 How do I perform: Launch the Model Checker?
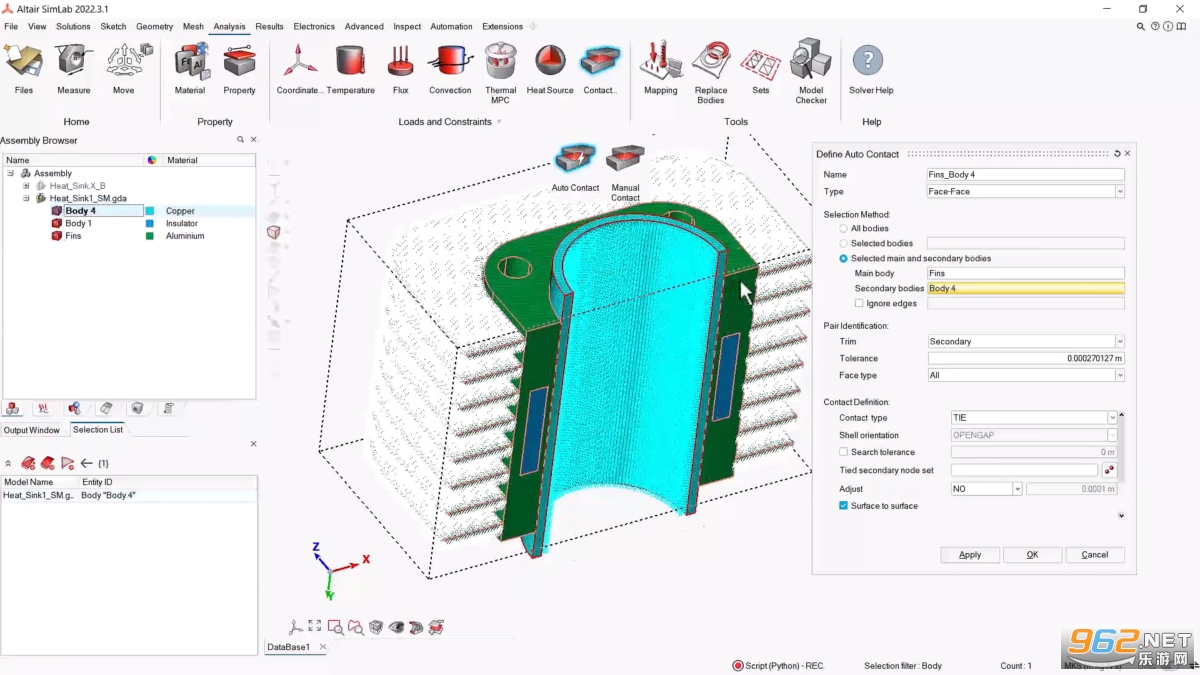(811, 73)
